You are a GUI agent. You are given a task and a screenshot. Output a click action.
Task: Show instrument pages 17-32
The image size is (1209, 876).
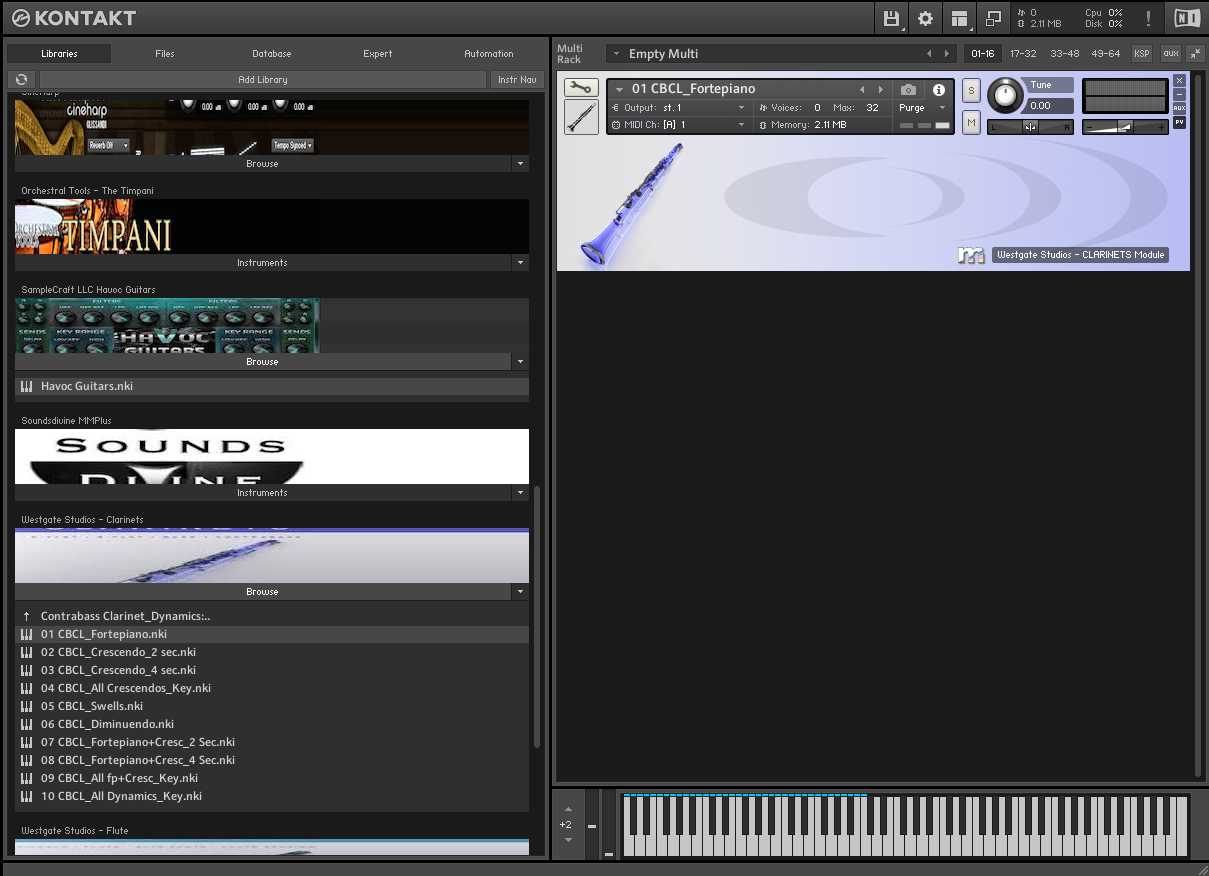point(1023,53)
